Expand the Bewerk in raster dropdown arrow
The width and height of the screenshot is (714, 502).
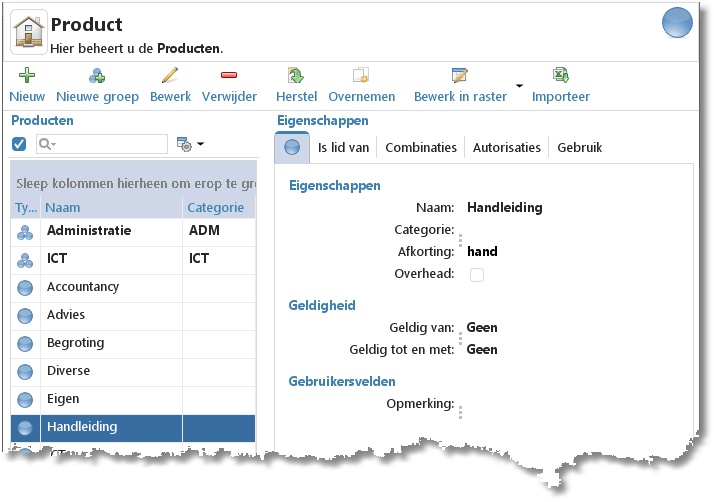click(519, 85)
